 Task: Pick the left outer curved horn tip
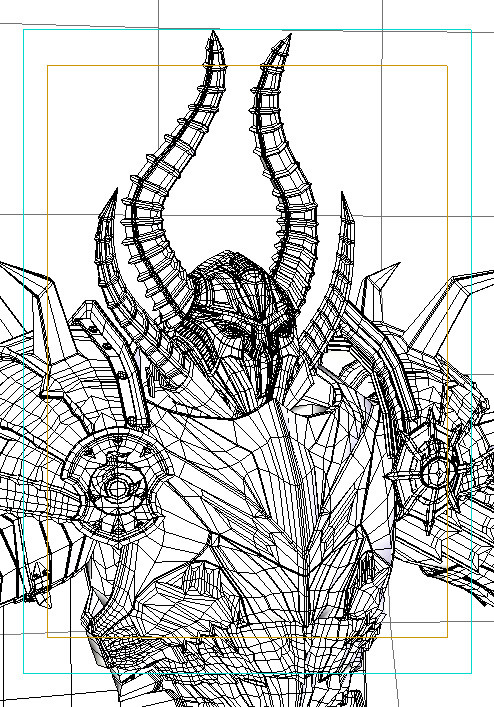pos(110,203)
